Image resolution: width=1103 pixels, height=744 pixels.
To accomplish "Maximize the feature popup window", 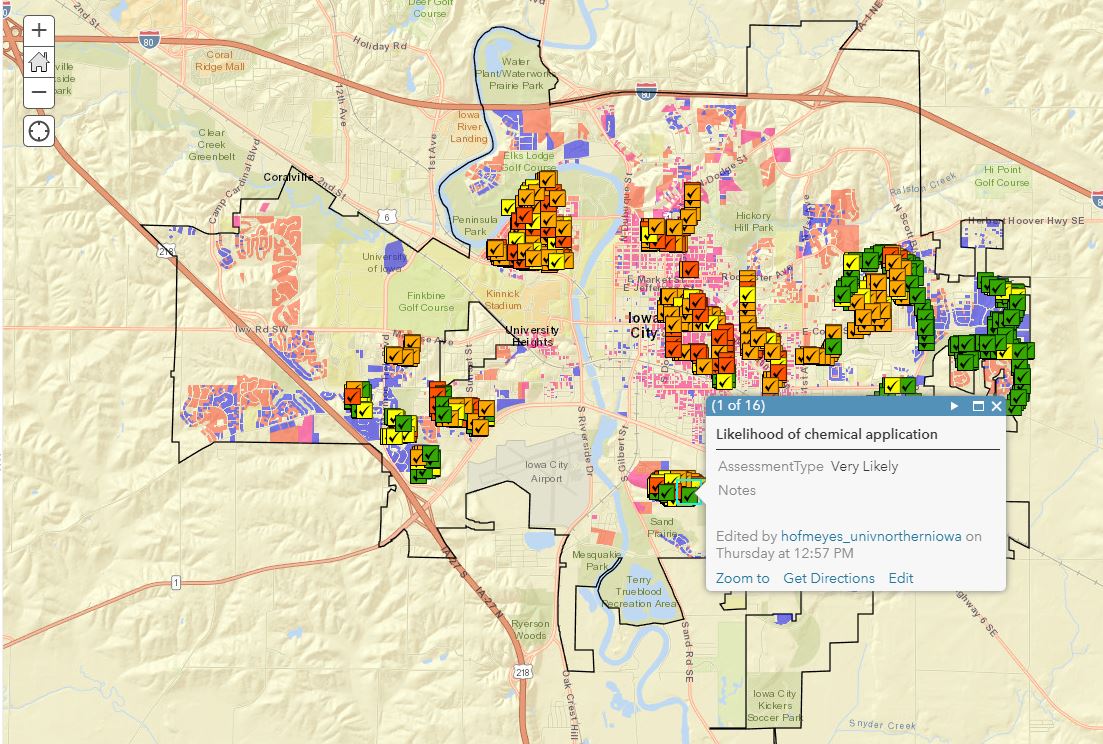I will click(978, 406).
